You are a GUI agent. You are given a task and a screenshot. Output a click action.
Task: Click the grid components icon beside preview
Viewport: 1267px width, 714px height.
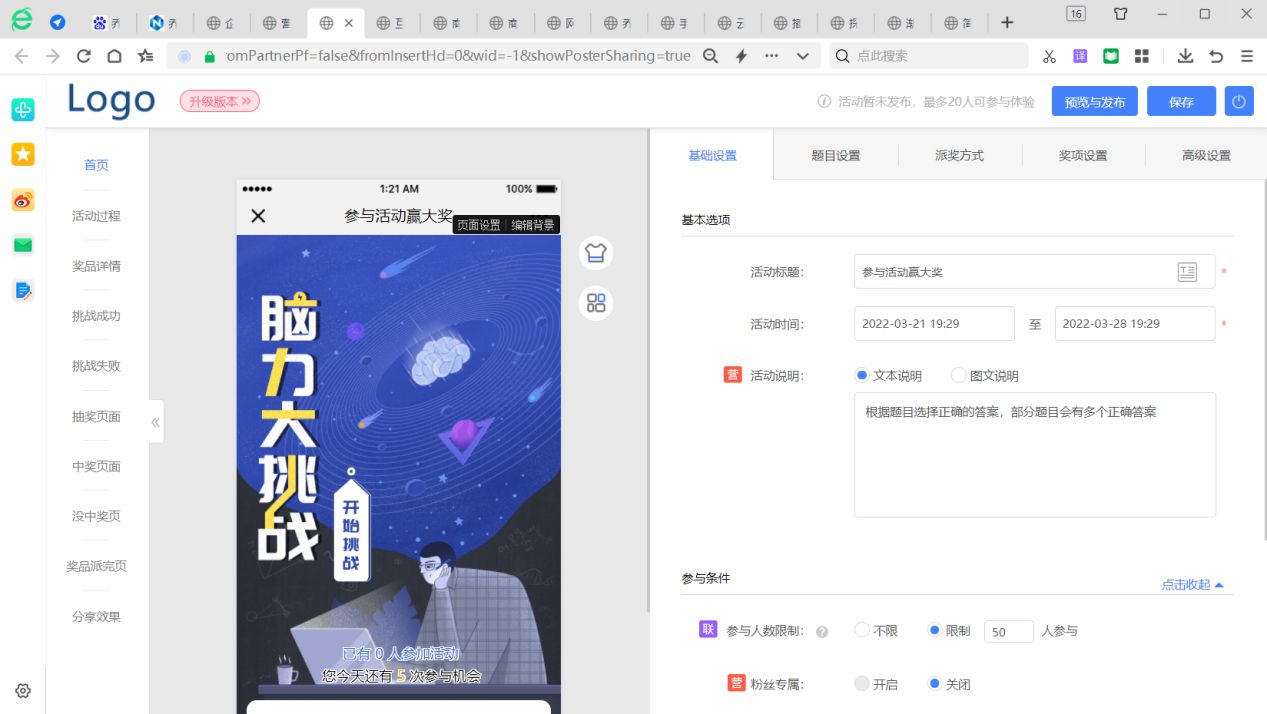(x=596, y=303)
